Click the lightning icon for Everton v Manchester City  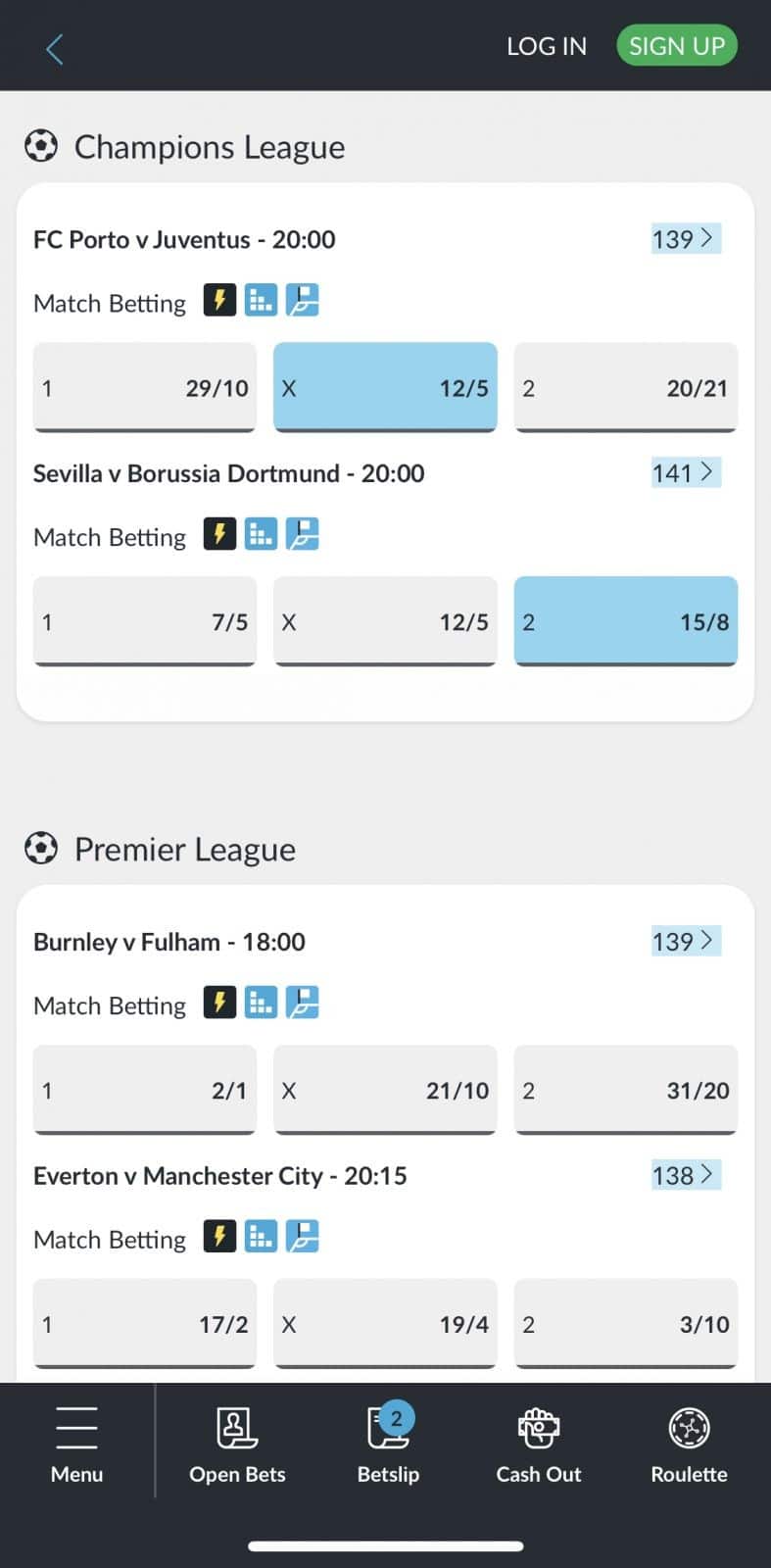pyautogui.click(x=219, y=1237)
